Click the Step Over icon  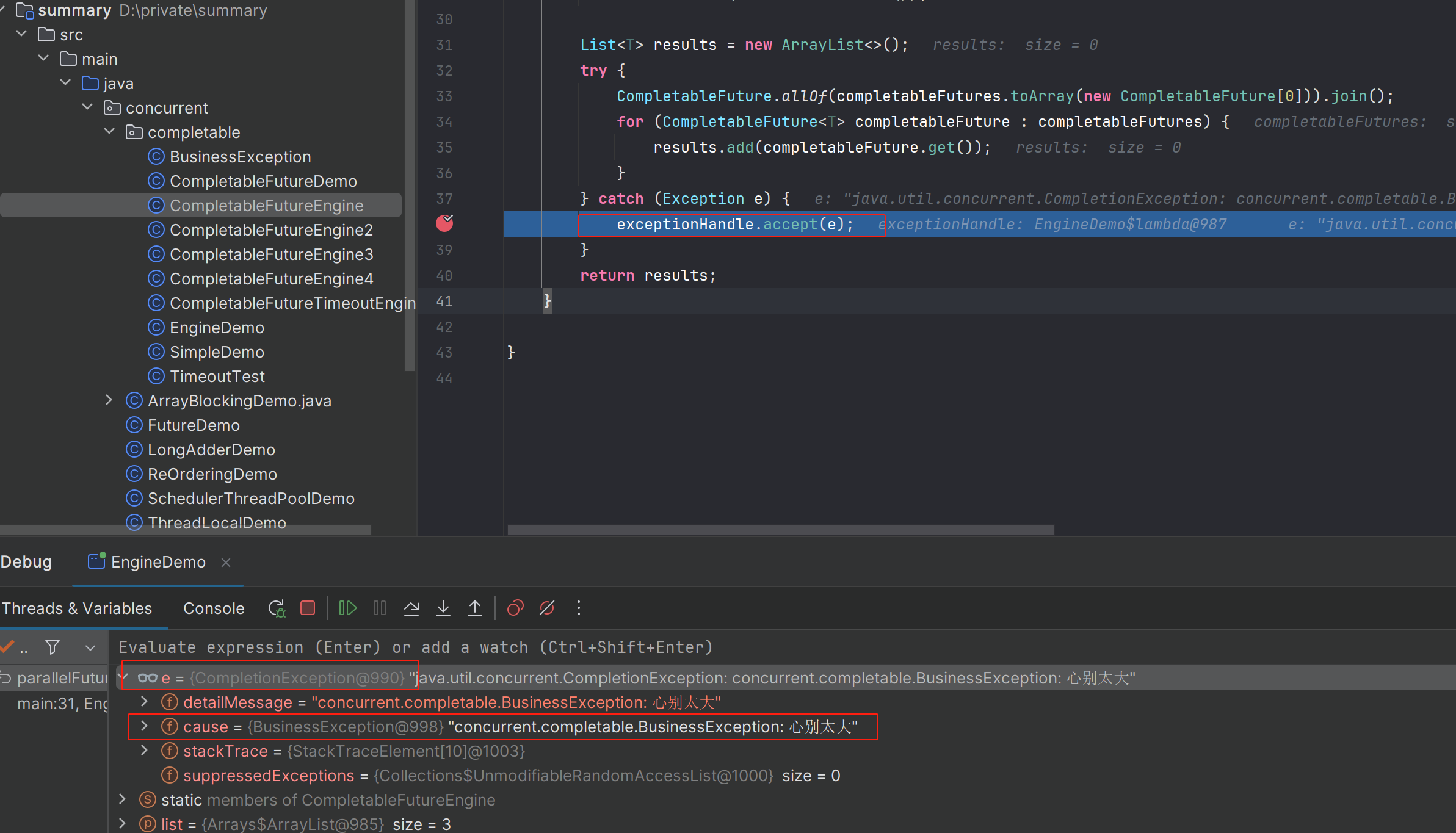pos(411,608)
